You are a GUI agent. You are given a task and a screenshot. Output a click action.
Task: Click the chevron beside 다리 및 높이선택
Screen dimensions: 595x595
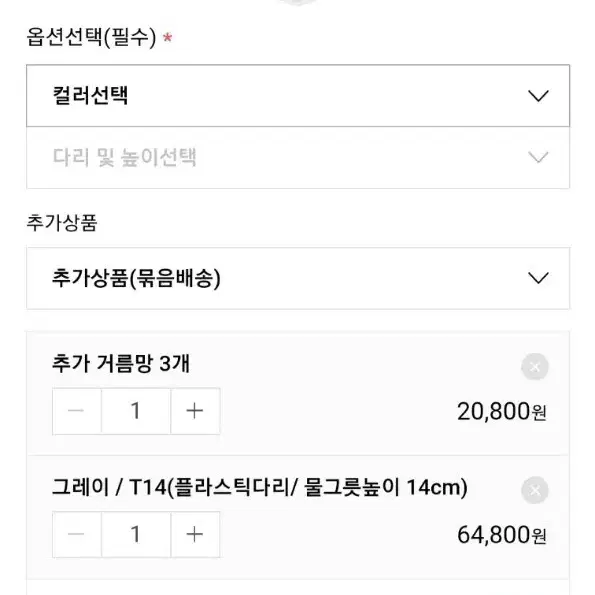coord(538,157)
